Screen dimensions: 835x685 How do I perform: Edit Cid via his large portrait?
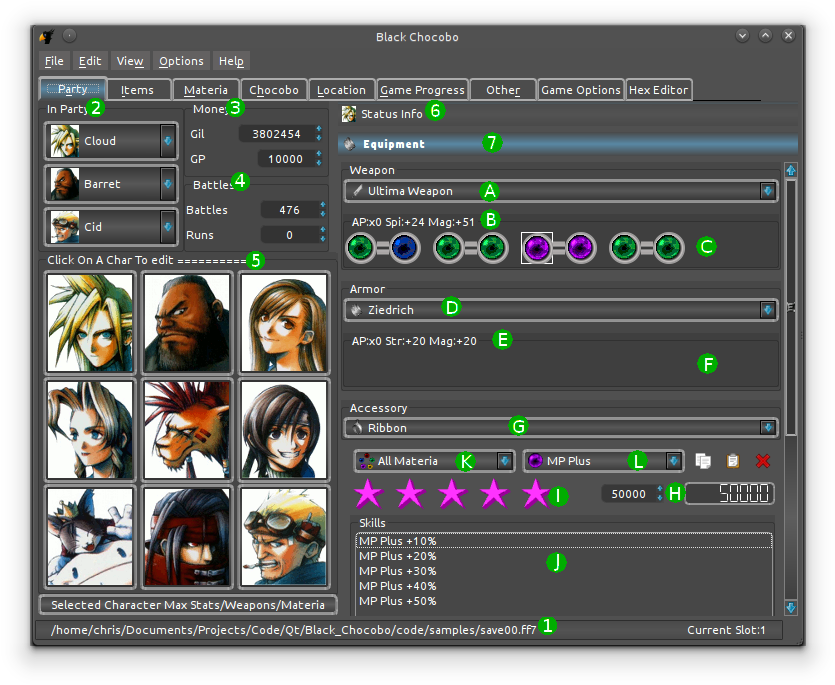click(284, 537)
